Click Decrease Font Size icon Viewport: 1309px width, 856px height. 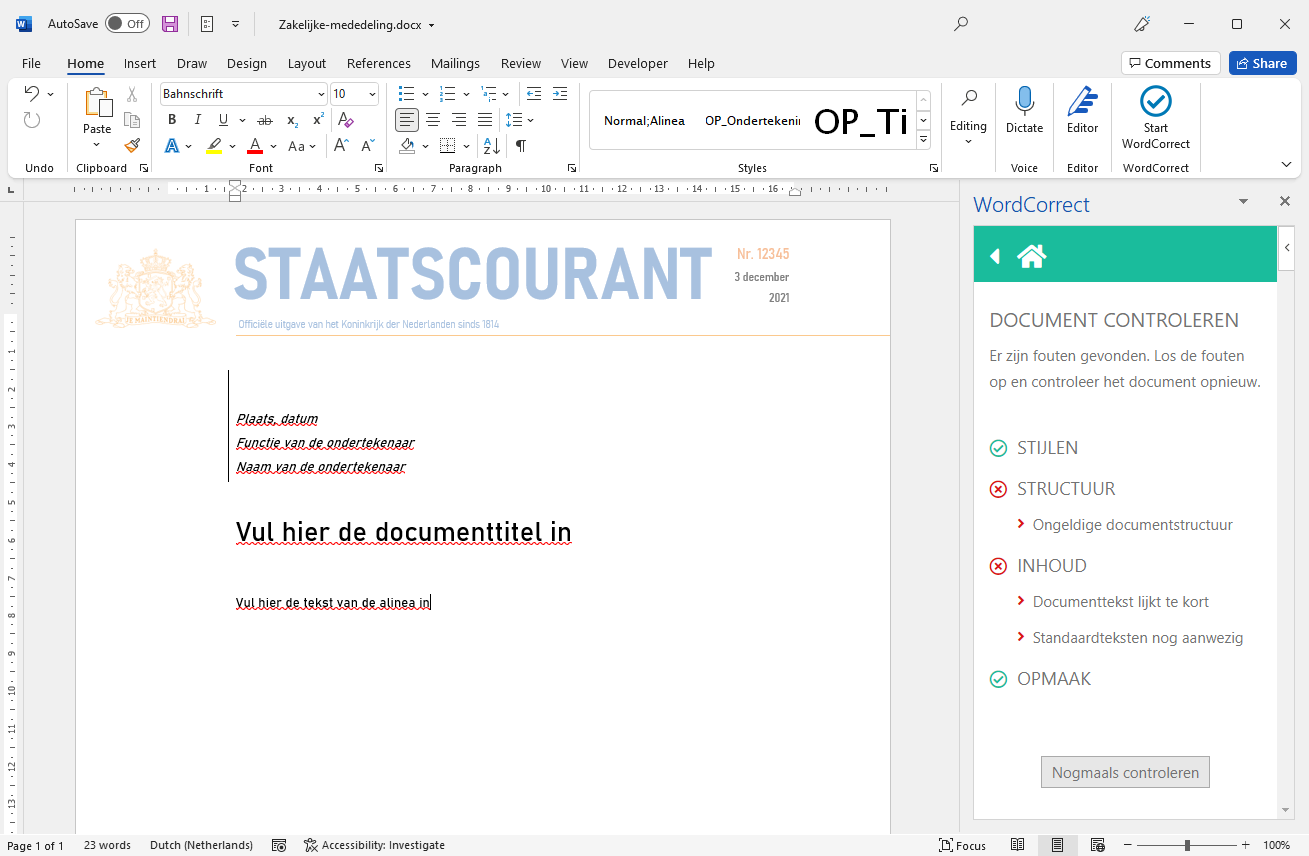pyautogui.click(x=367, y=146)
